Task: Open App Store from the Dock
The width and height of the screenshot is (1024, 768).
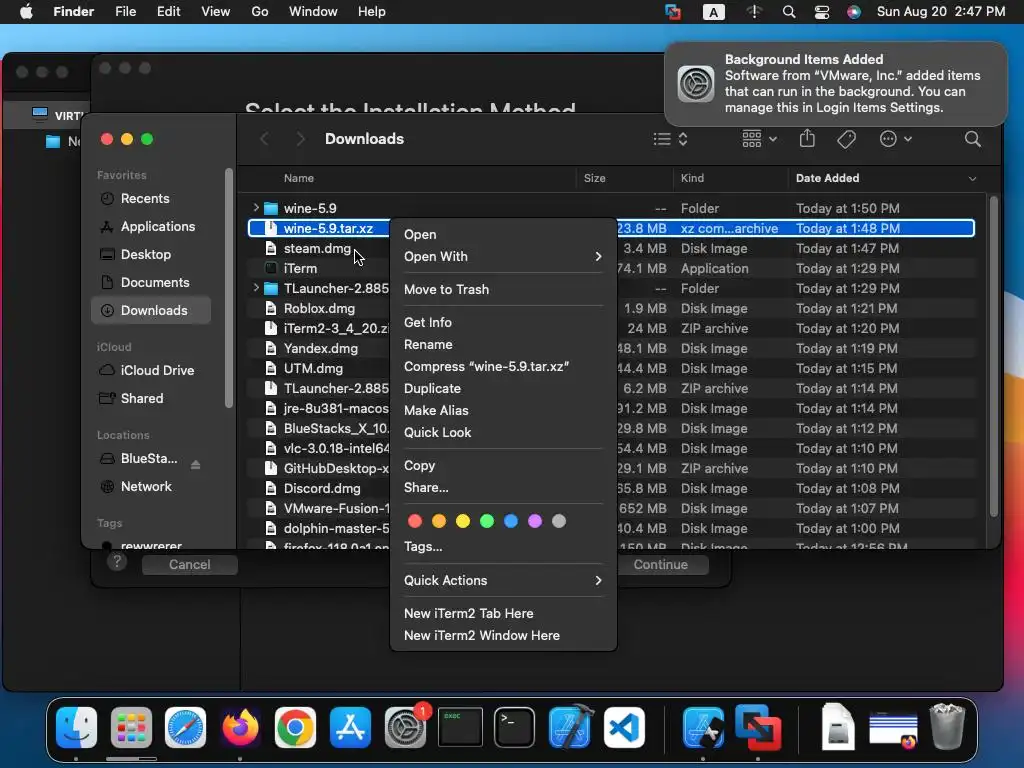Action: [350, 728]
